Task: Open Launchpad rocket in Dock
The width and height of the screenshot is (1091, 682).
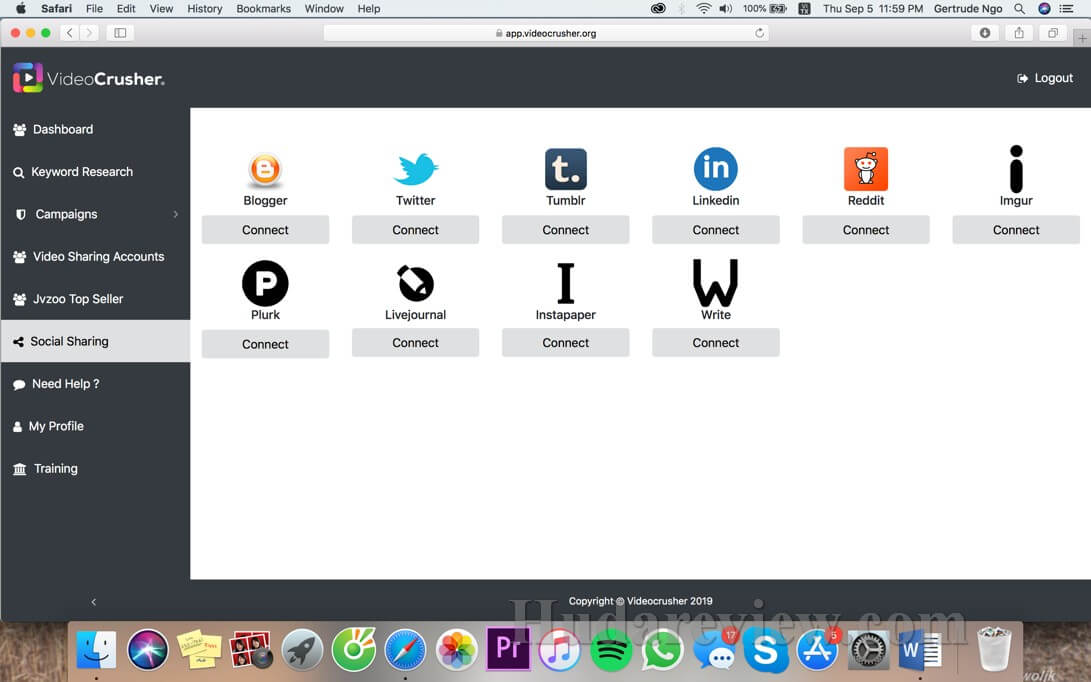Action: (302, 650)
